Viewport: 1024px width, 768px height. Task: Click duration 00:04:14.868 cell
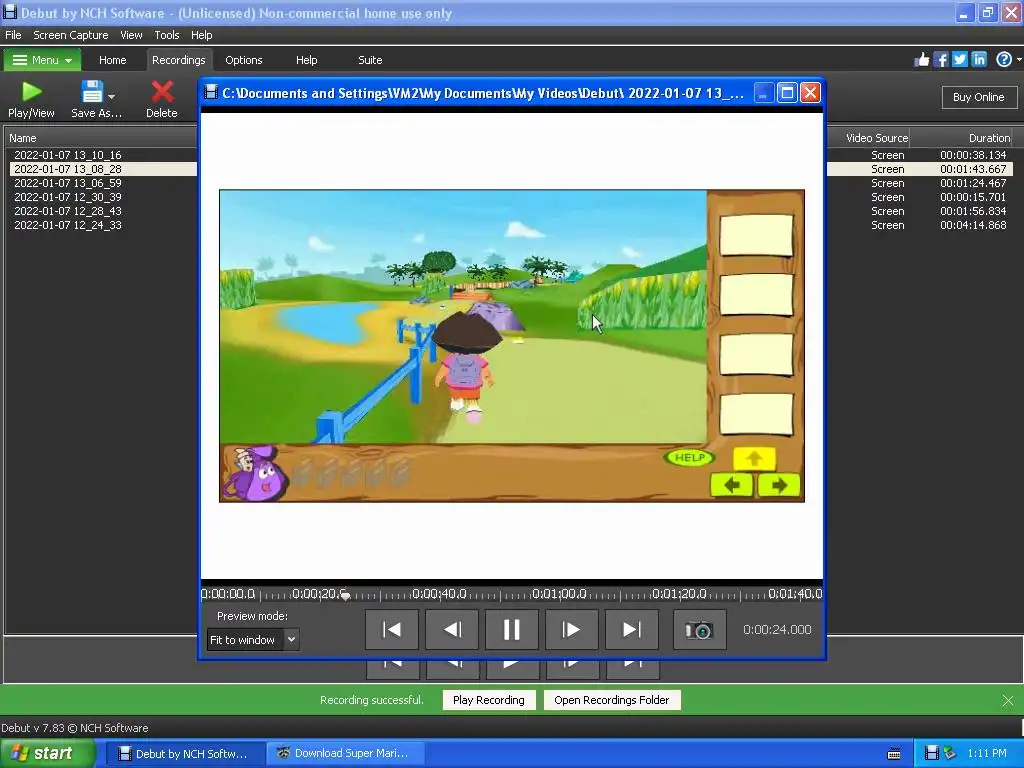coord(973,225)
